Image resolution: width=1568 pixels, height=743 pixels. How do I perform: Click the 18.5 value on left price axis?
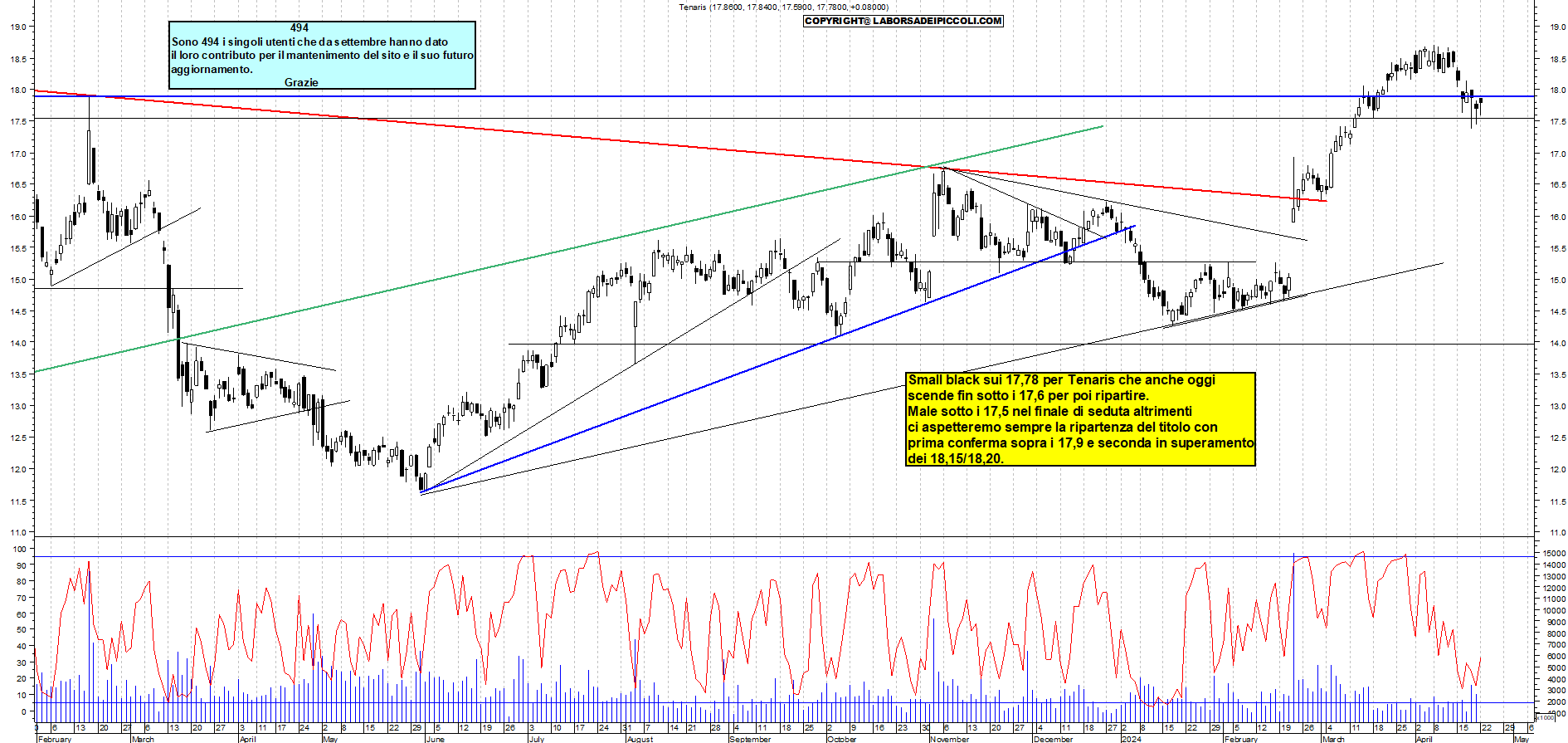18,60
